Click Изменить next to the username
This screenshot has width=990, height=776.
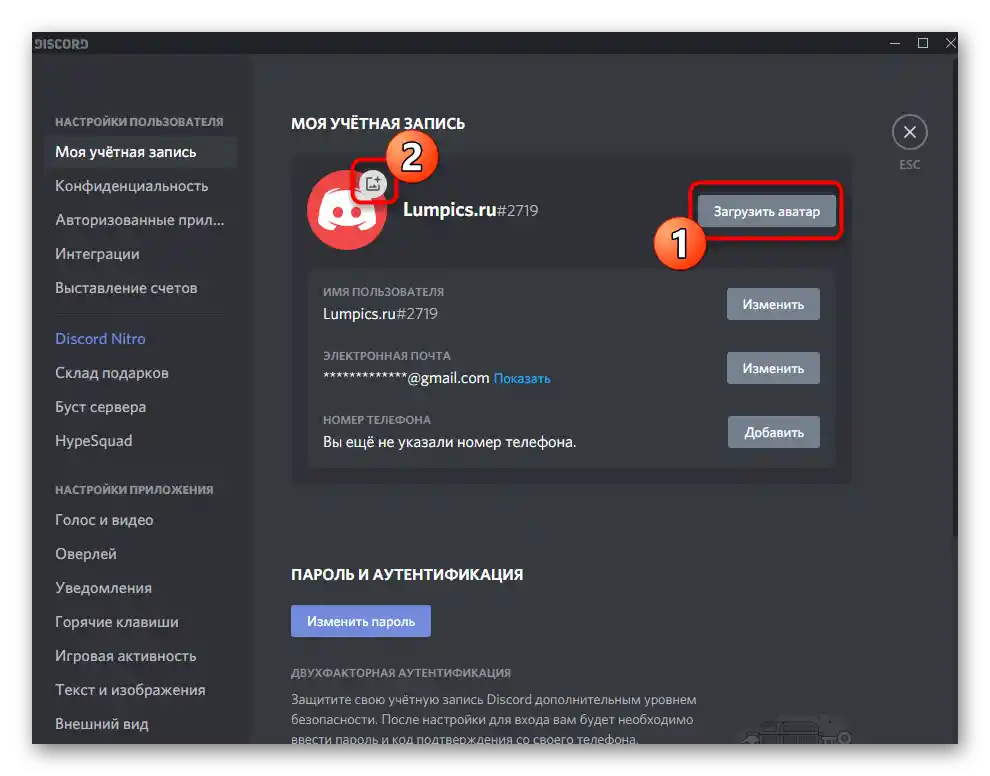[773, 304]
